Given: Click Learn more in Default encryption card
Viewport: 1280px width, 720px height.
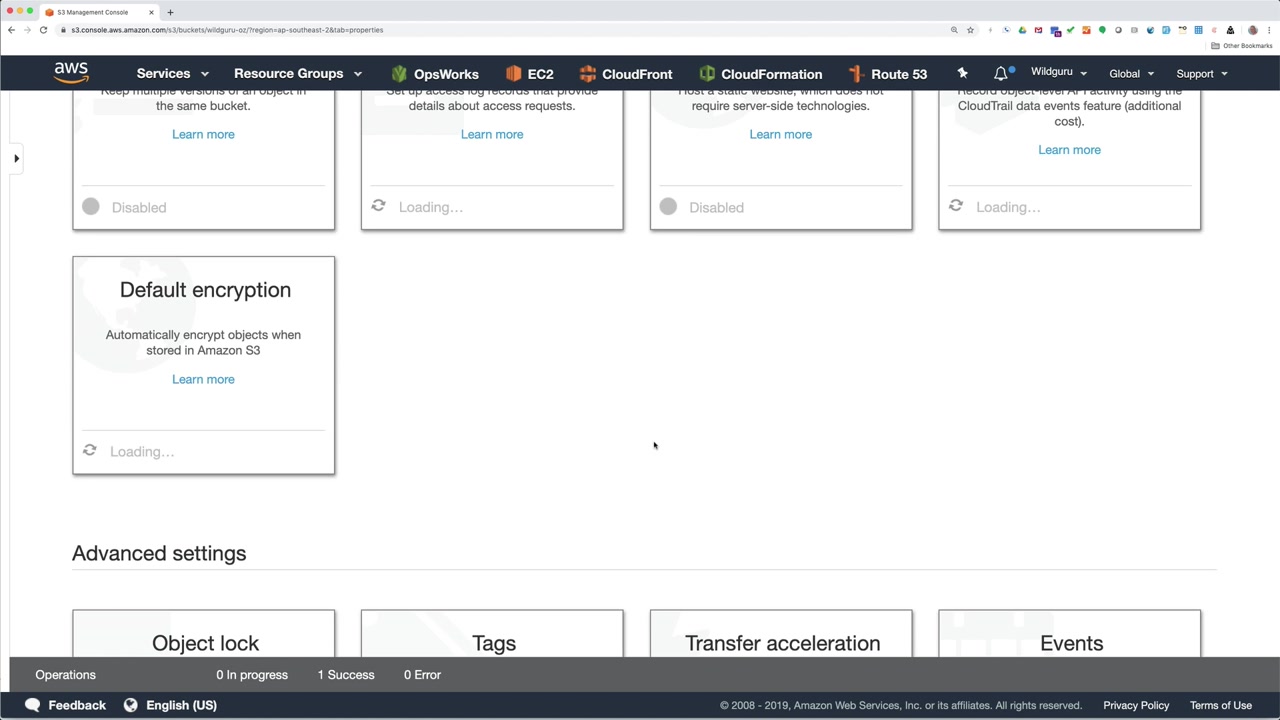Looking at the screenshot, I should [x=203, y=379].
